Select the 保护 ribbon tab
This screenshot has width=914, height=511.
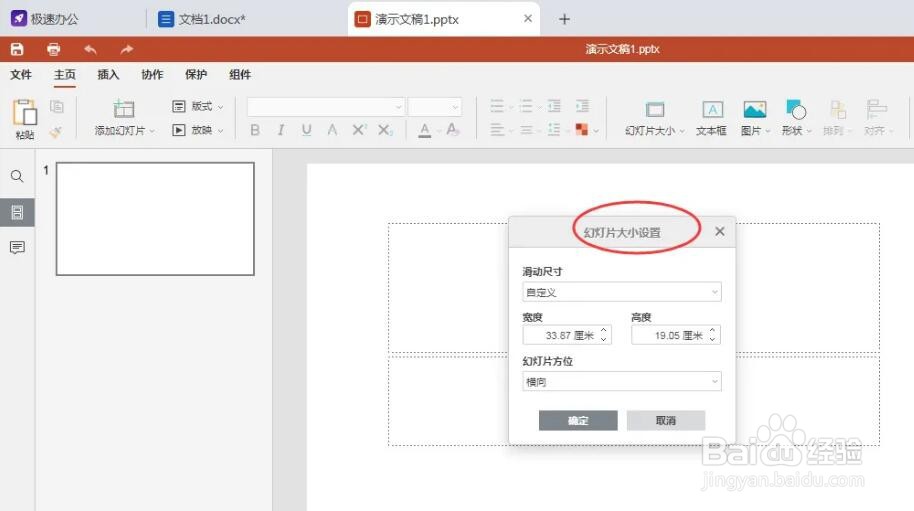pyautogui.click(x=196, y=75)
